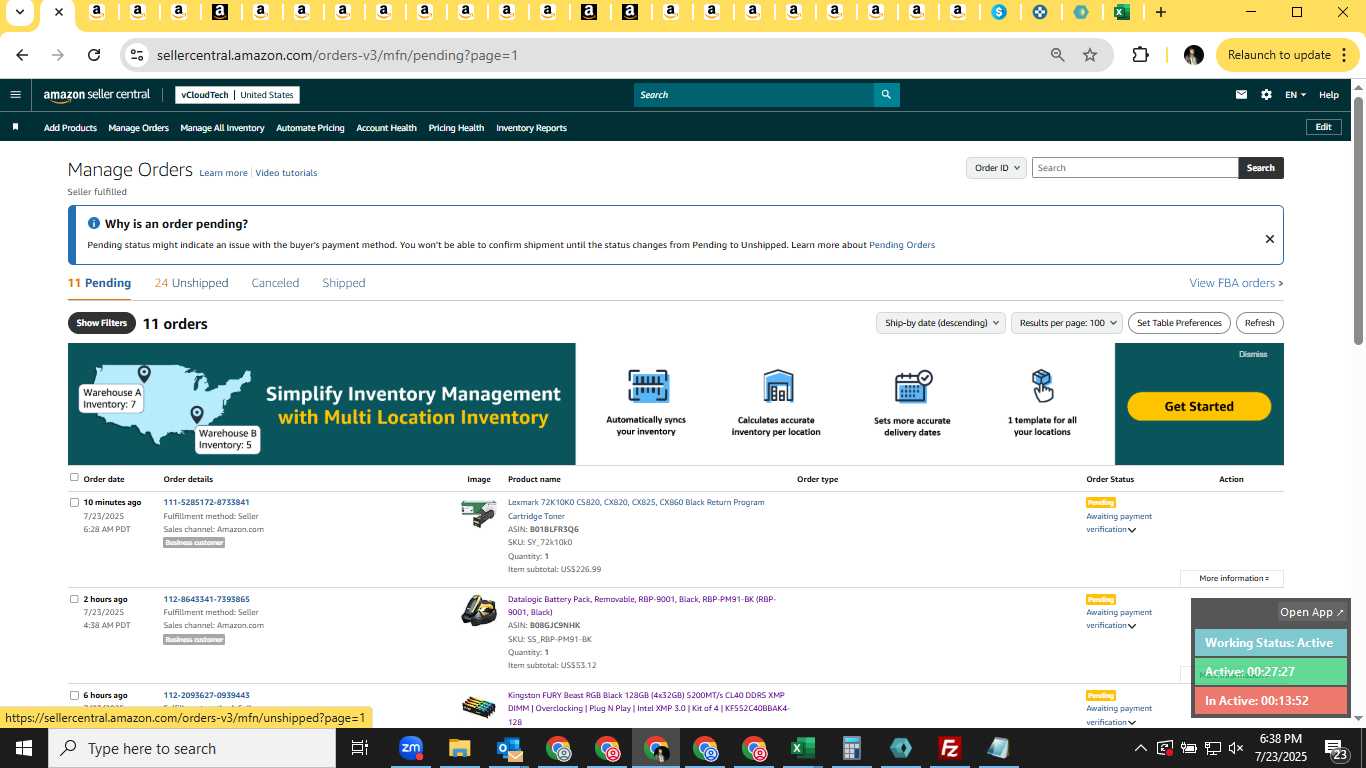Go back with the browser back arrow

22,55
